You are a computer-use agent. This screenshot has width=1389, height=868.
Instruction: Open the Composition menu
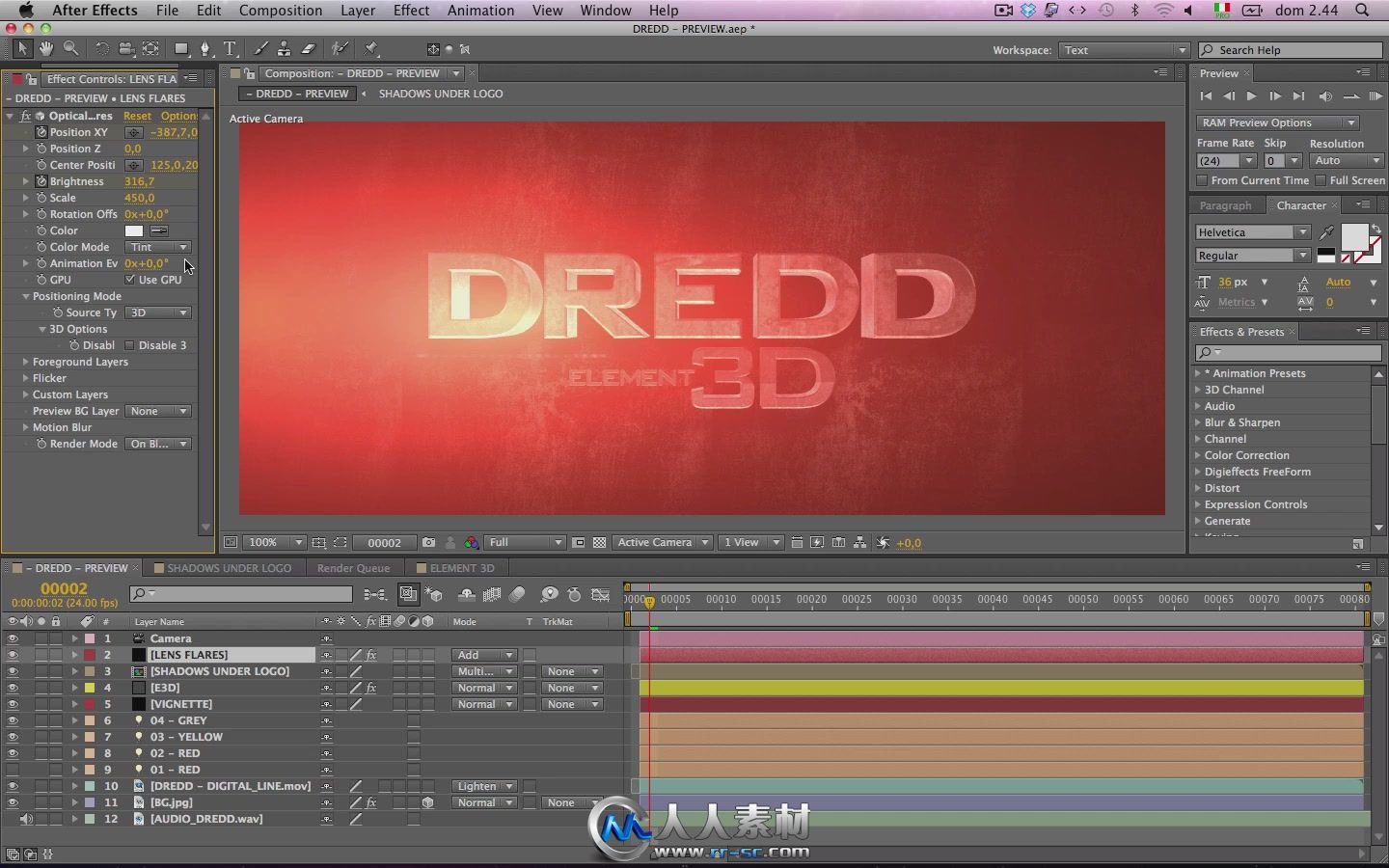(x=281, y=11)
